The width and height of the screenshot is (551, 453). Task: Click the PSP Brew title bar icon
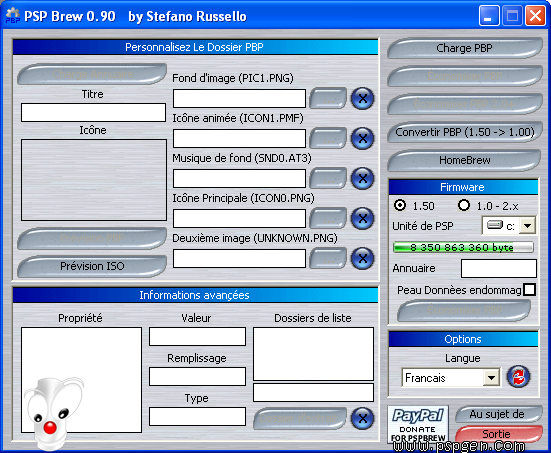click(13, 16)
